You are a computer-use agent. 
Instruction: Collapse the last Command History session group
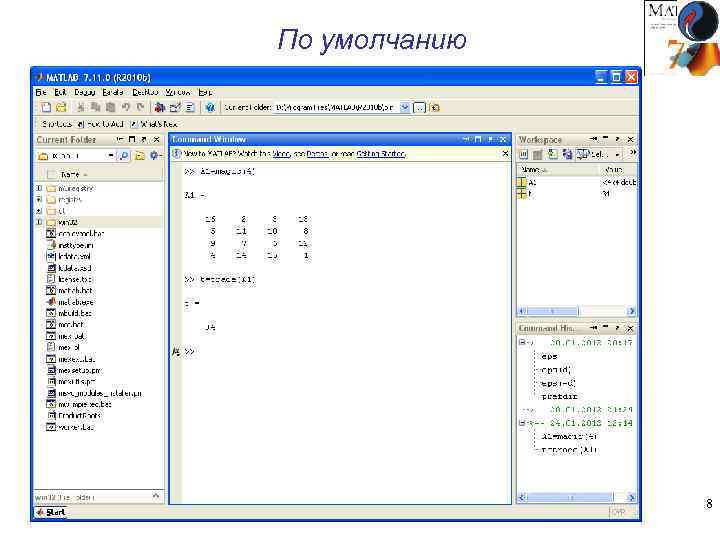click(x=522, y=423)
